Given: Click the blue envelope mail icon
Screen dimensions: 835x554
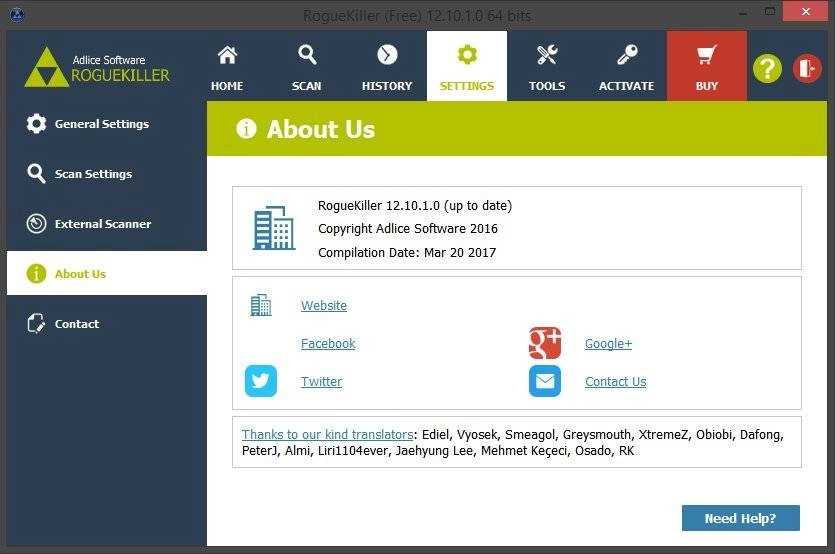Looking at the screenshot, I should tap(545, 381).
